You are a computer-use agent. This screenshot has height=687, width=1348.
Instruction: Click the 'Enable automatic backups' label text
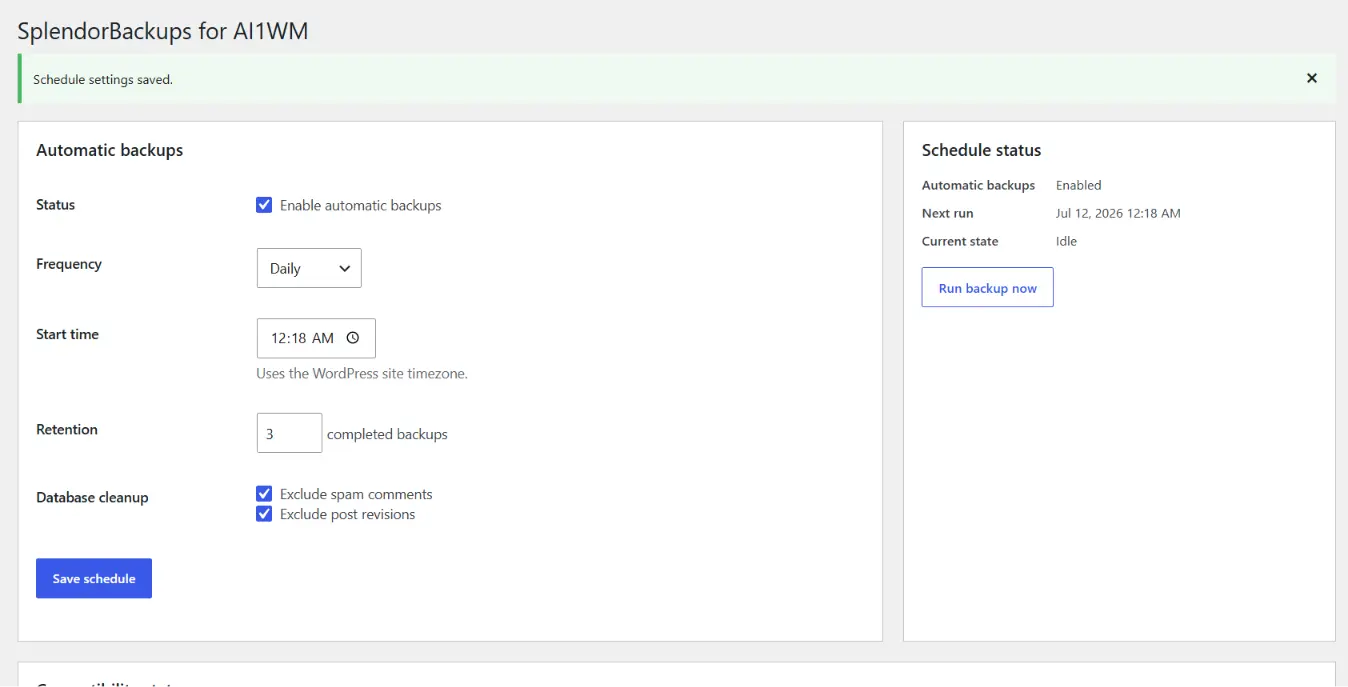click(x=360, y=205)
